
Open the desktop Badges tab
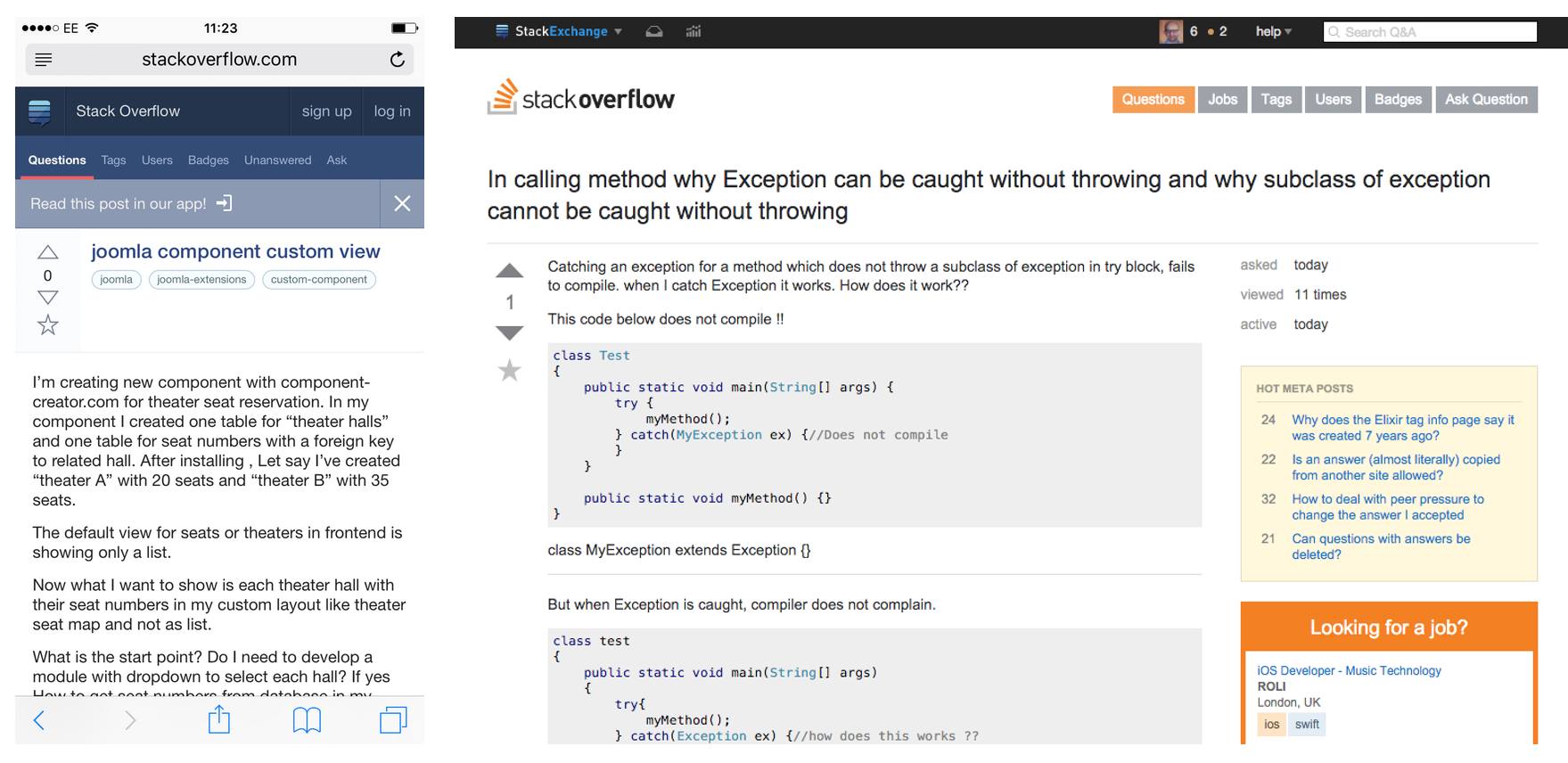pos(1398,100)
